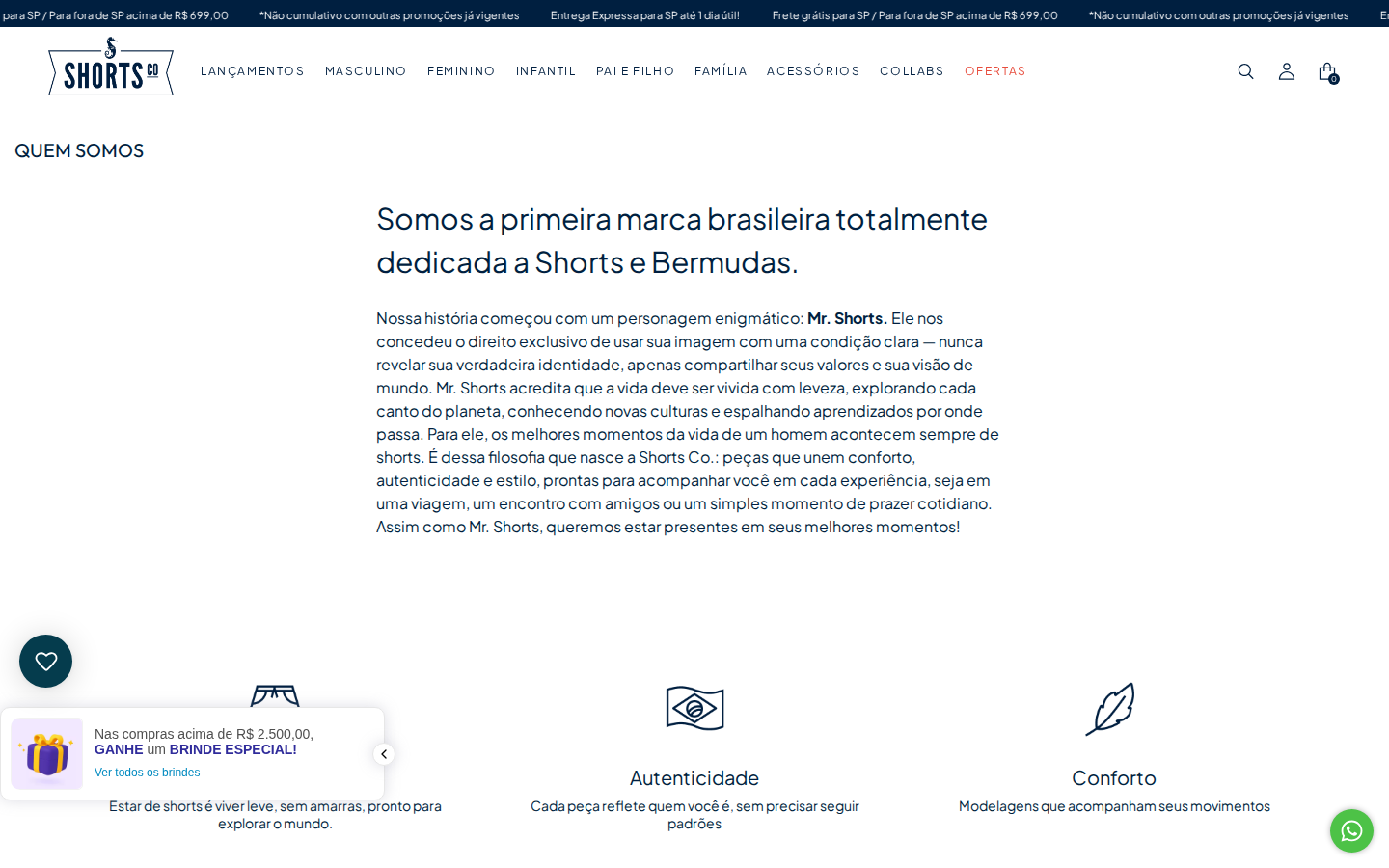Open the Família menu

721,71
